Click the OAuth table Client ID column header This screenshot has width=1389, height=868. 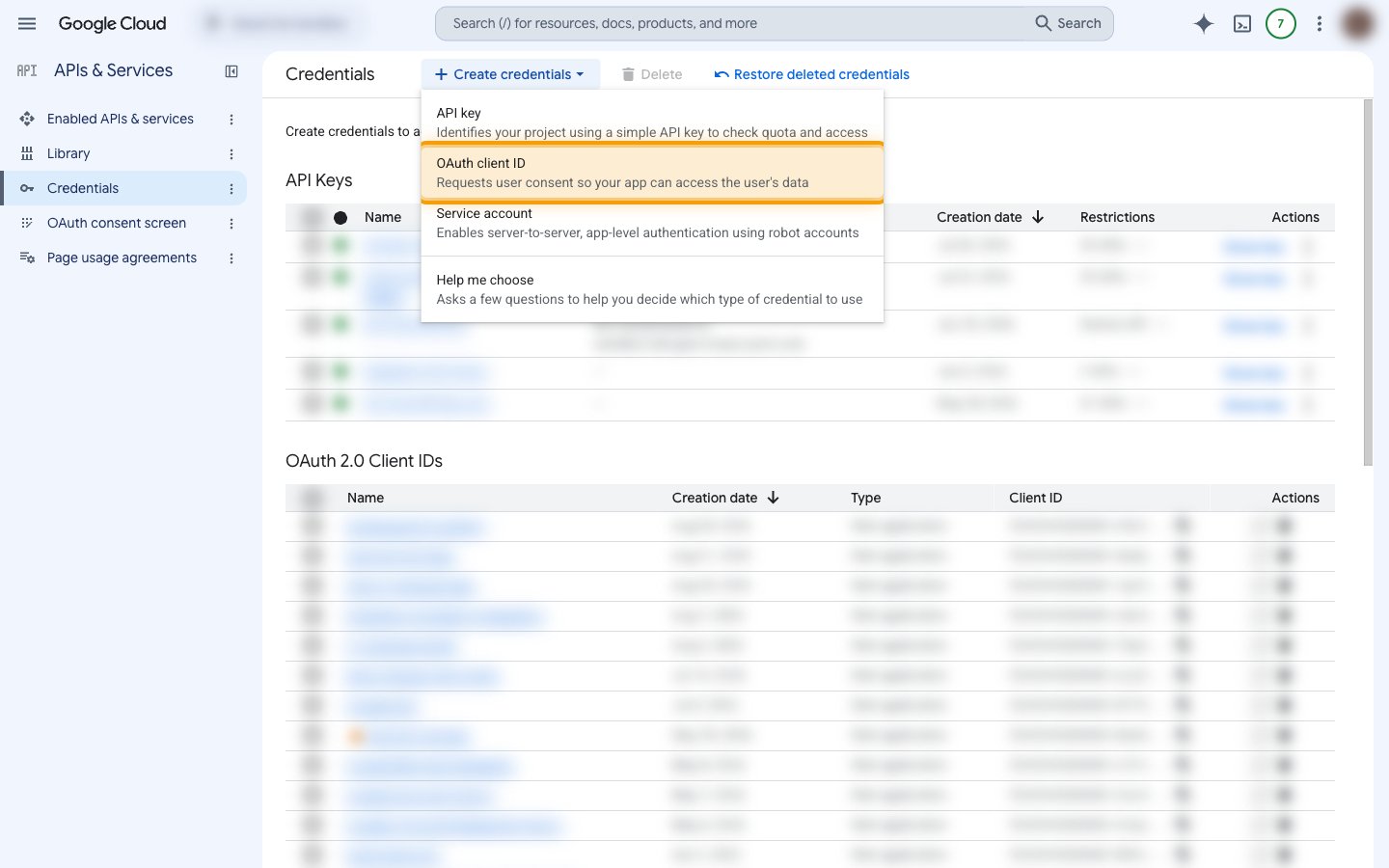point(1035,498)
